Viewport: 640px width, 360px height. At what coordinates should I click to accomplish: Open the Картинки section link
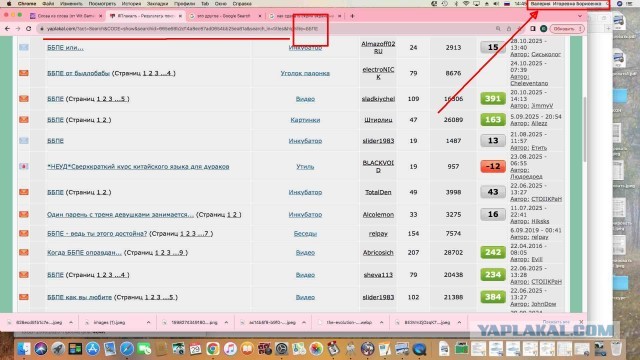click(305, 120)
